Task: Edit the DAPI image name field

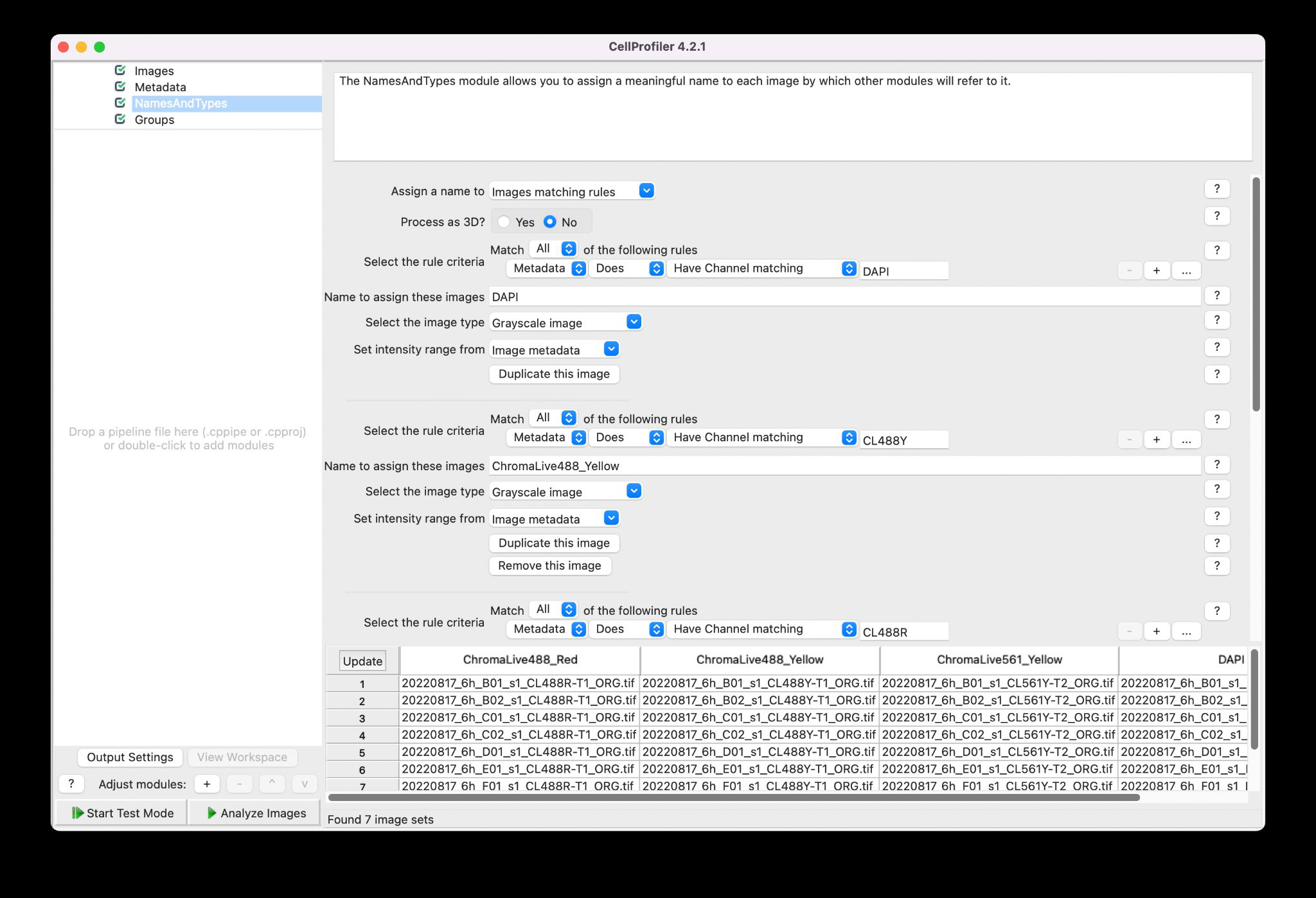Action: [845, 297]
